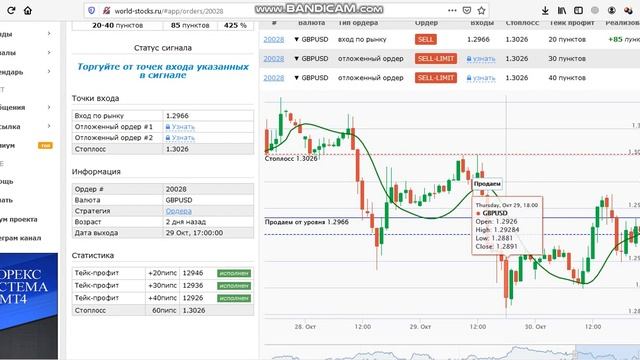Image resolution: width=640 pixels, height=360 pixels.
Task: Click 'Продаем от уровня 1.2966' chart label
Action: 307,222
